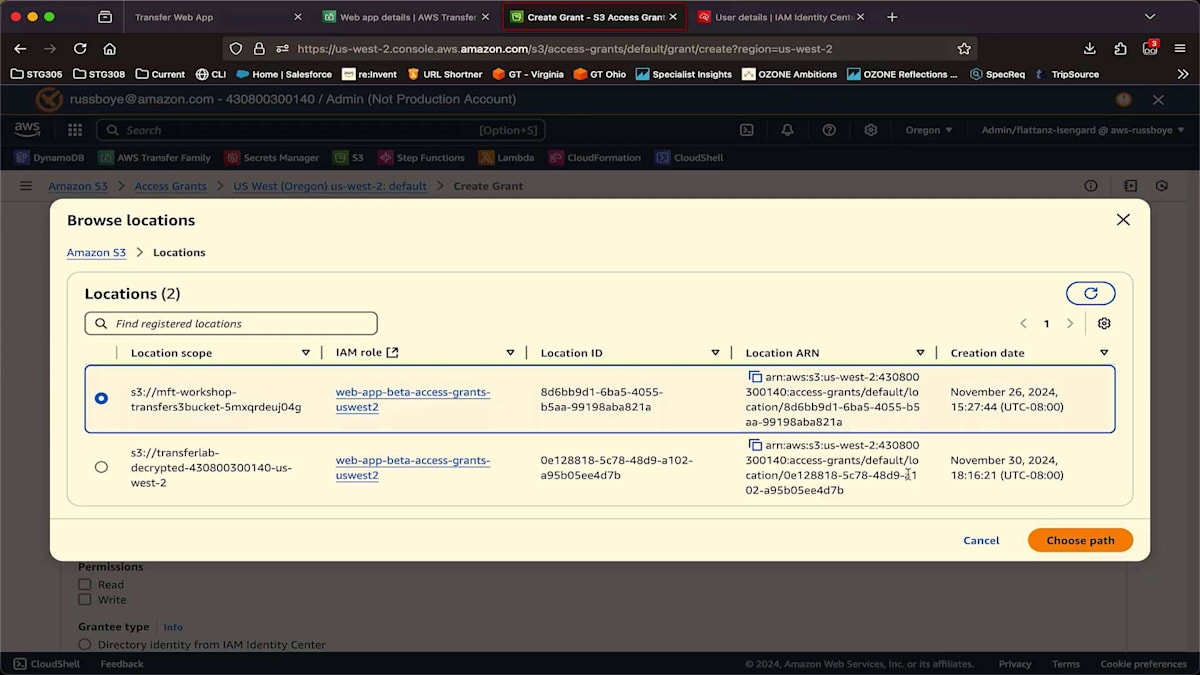Open CloudShell icon in top bar

click(x=746, y=130)
